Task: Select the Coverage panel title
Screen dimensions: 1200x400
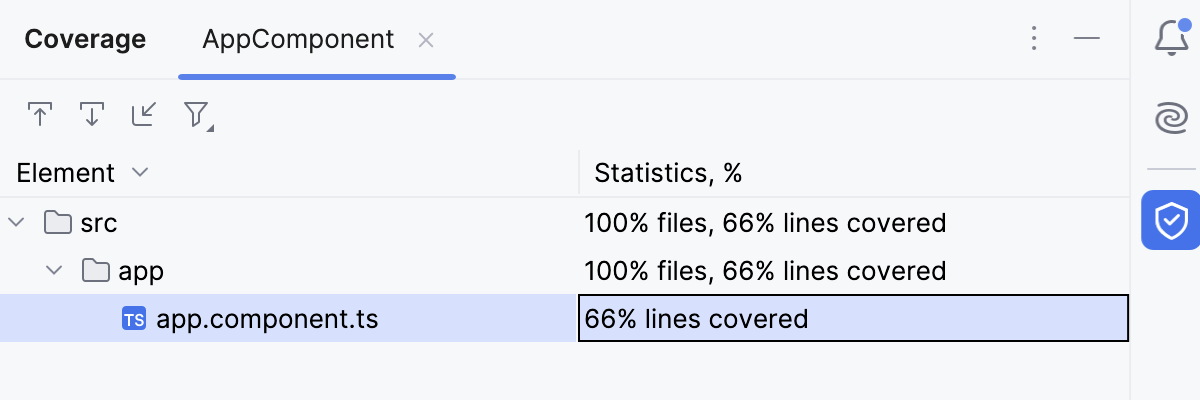Action: [x=85, y=40]
